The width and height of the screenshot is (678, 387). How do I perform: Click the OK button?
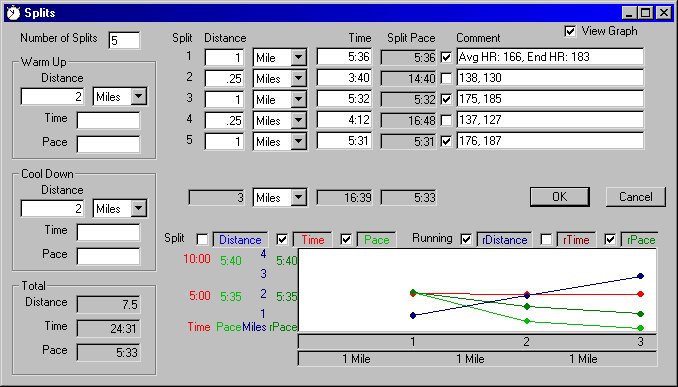click(560, 197)
